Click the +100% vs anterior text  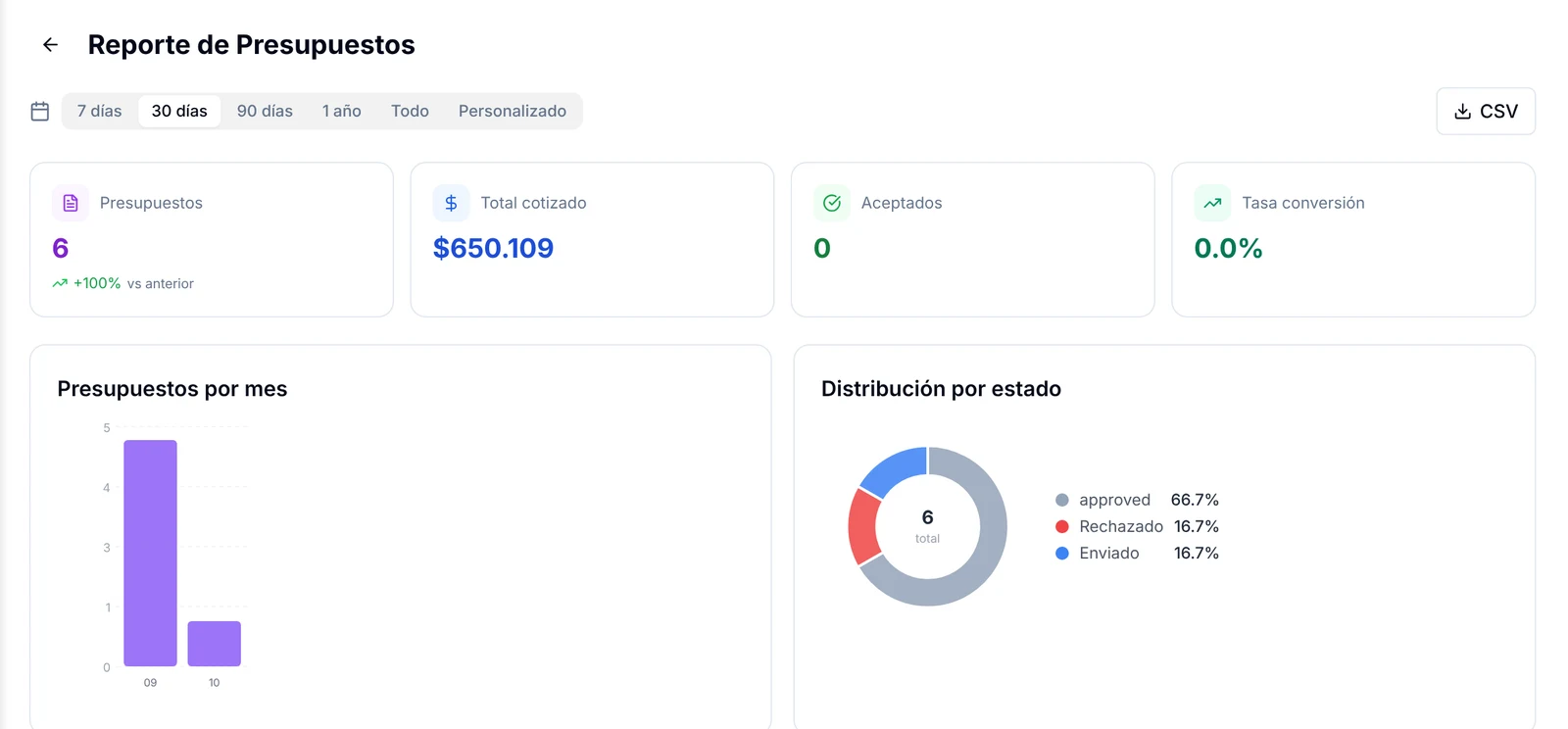(x=133, y=283)
